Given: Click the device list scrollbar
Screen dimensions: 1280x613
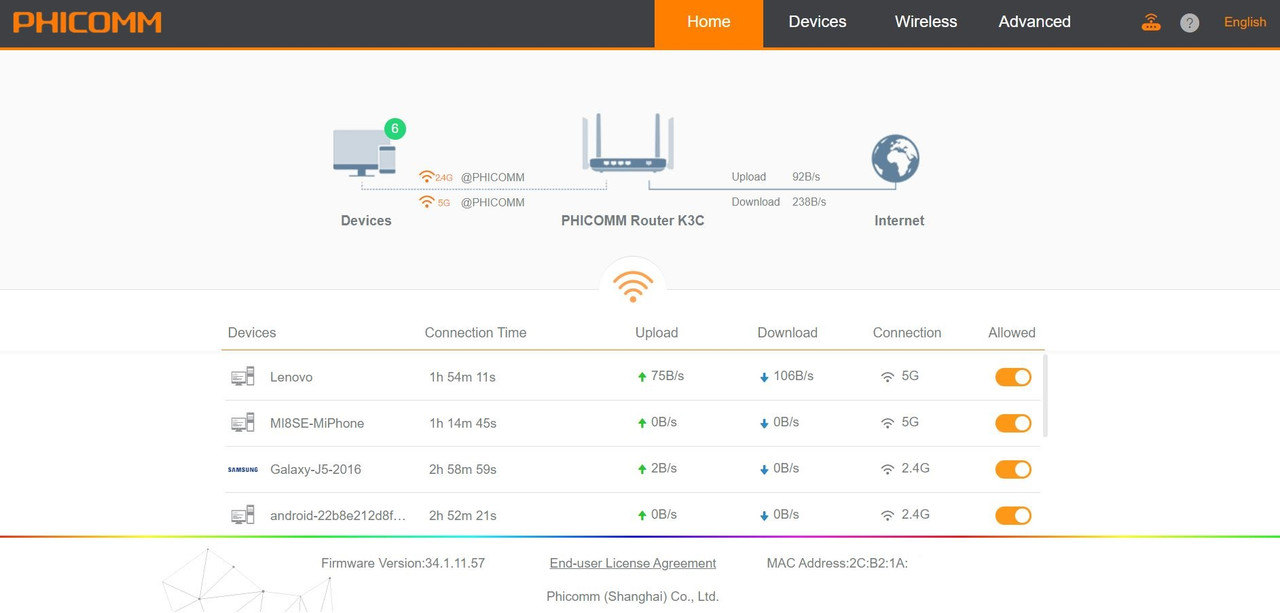Looking at the screenshot, I should (1045, 395).
